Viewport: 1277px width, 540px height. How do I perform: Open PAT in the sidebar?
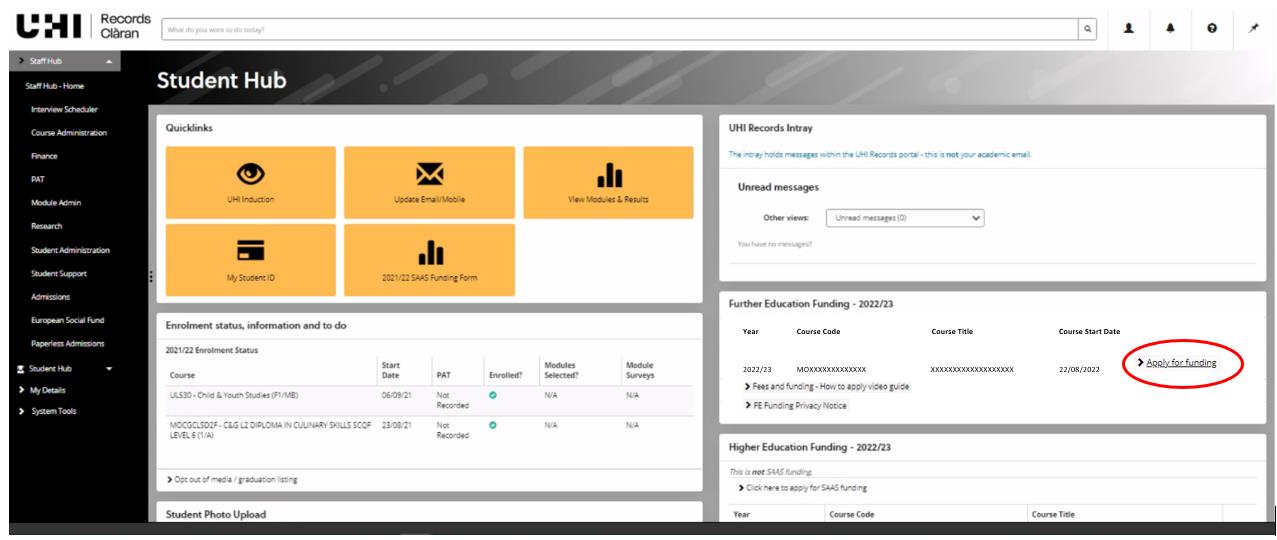coord(39,180)
